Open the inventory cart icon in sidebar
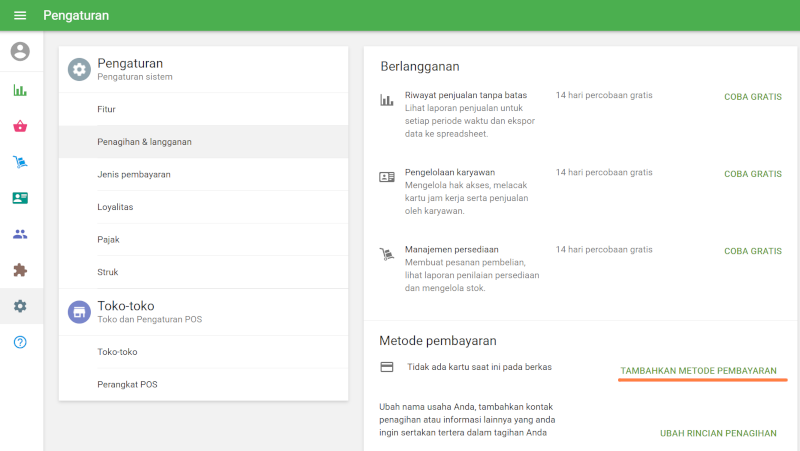This screenshot has width=800, height=451. (20, 162)
